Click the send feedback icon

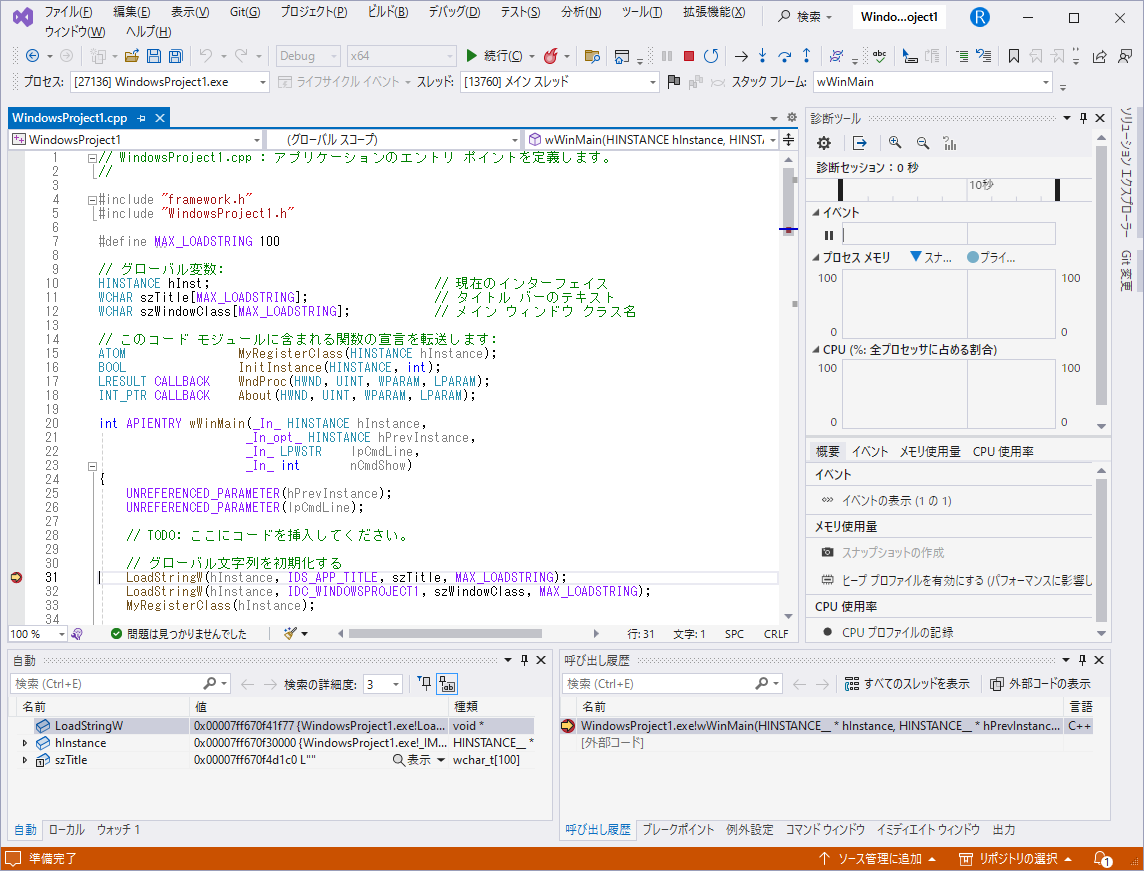[x=1125, y=55]
